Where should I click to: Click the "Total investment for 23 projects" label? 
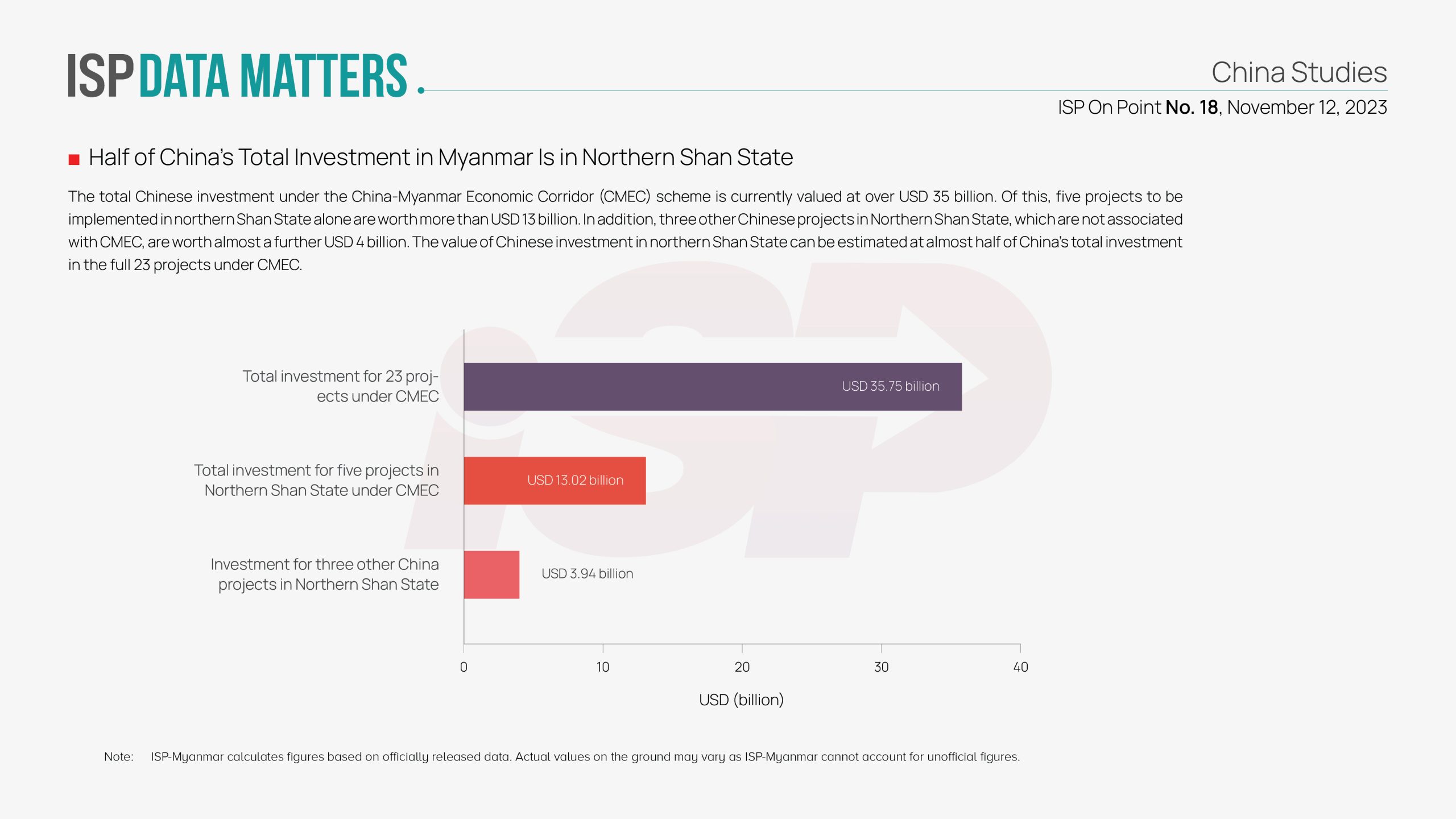[340, 386]
